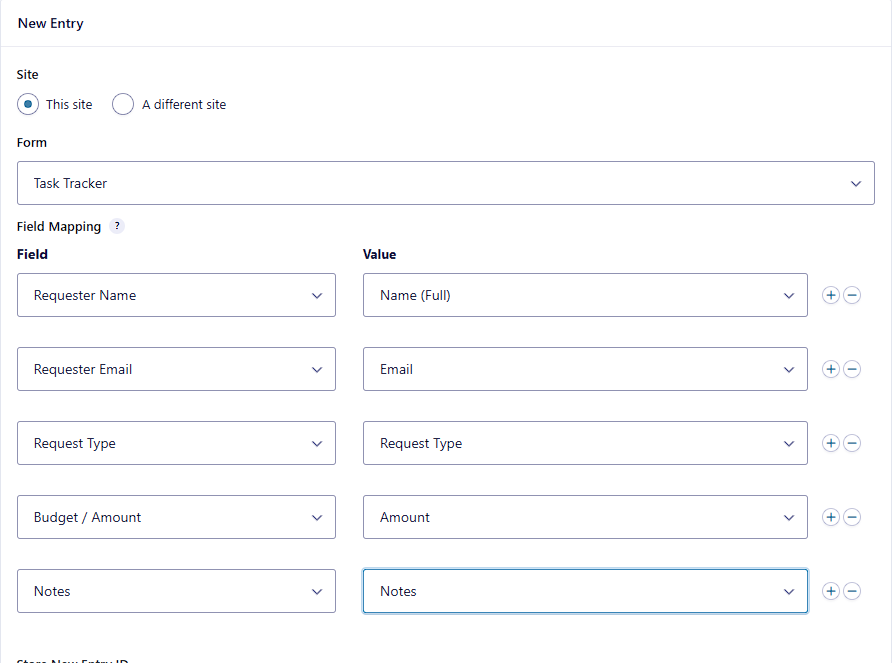This screenshot has width=892, height=663.
Task: Add a mapping row beneath Notes
Action: pos(831,591)
